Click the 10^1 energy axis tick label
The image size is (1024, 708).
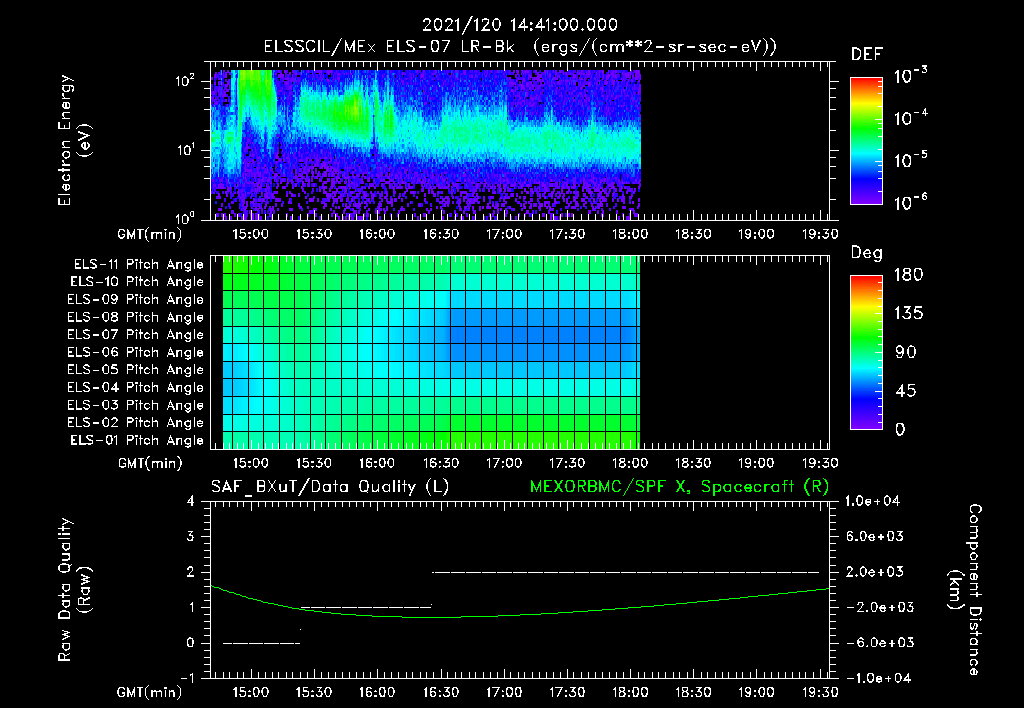click(185, 150)
